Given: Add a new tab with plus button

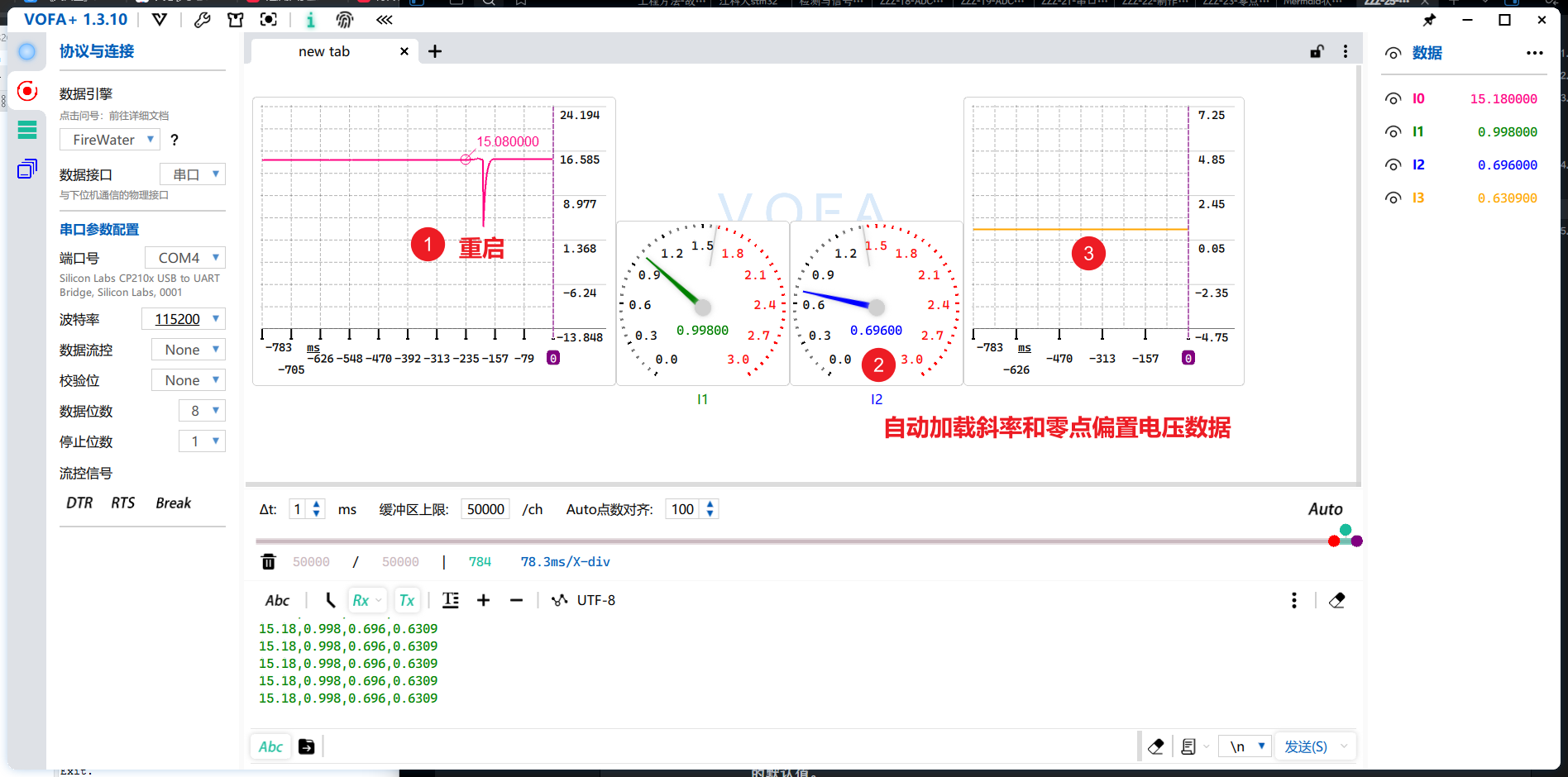Looking at the screenshot, I should [x=435, y=51].
